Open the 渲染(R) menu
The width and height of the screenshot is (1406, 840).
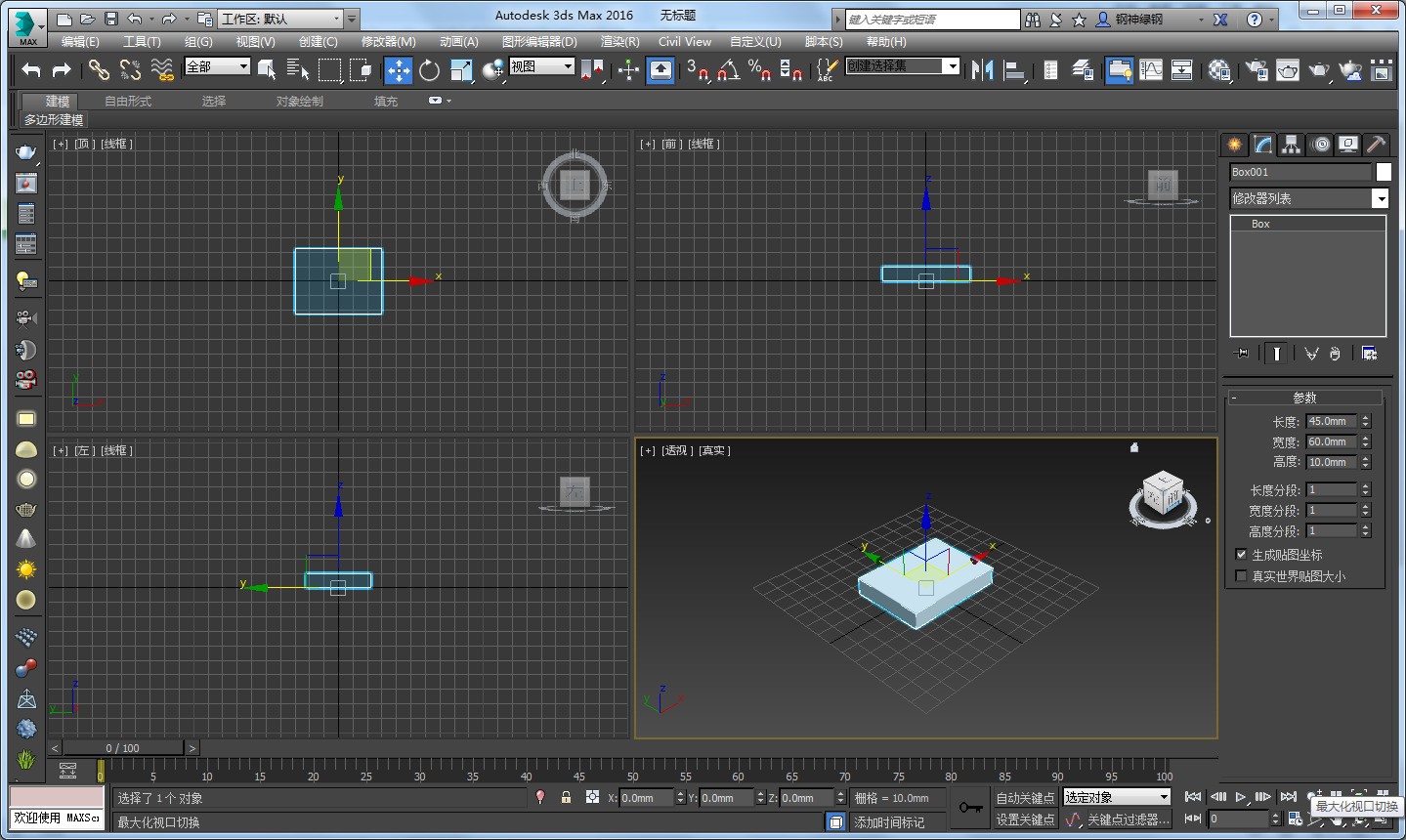click(619, 42)
